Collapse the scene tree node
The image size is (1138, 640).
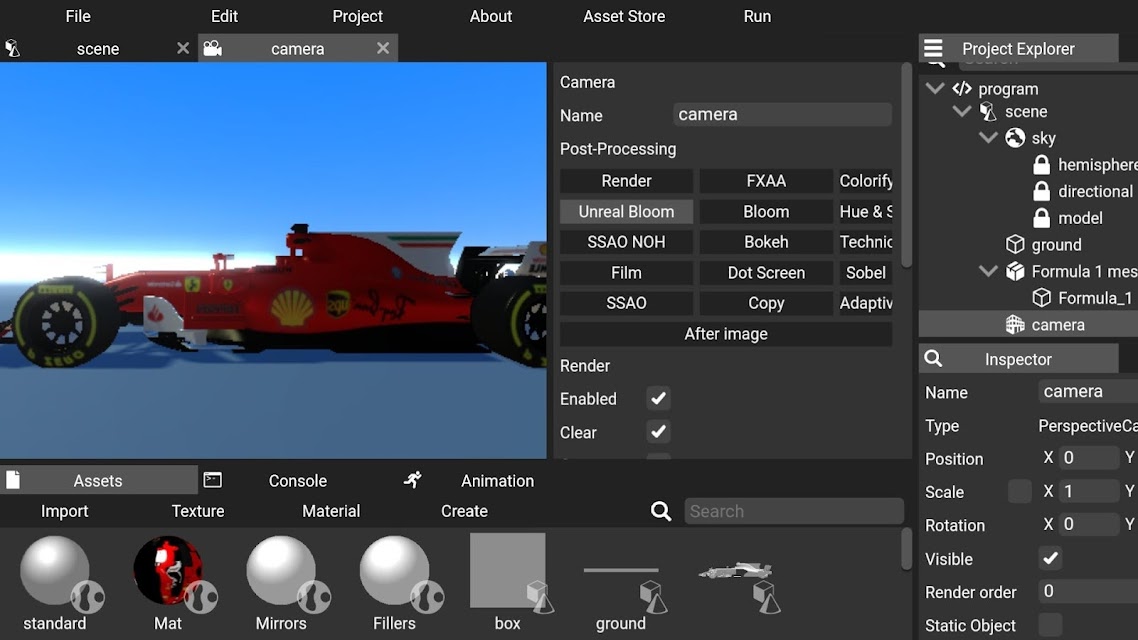coord(962,112)
